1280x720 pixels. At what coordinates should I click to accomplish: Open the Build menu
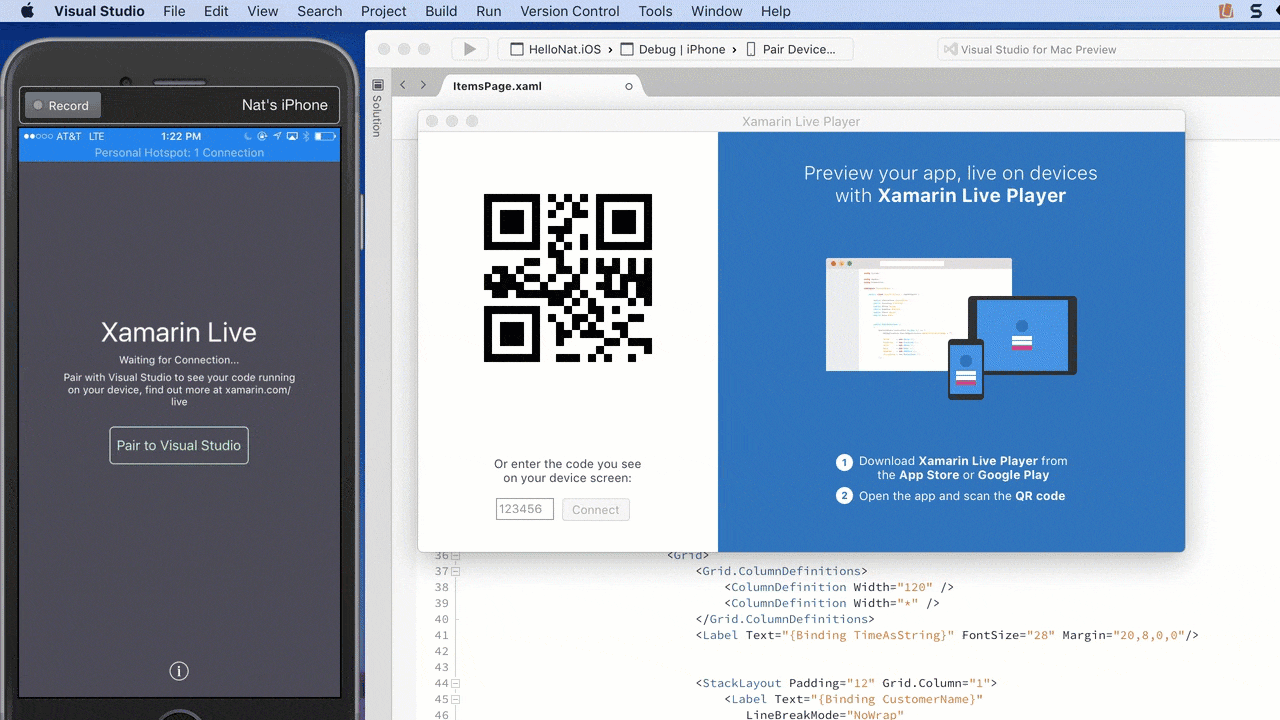(x=441, y=11)
